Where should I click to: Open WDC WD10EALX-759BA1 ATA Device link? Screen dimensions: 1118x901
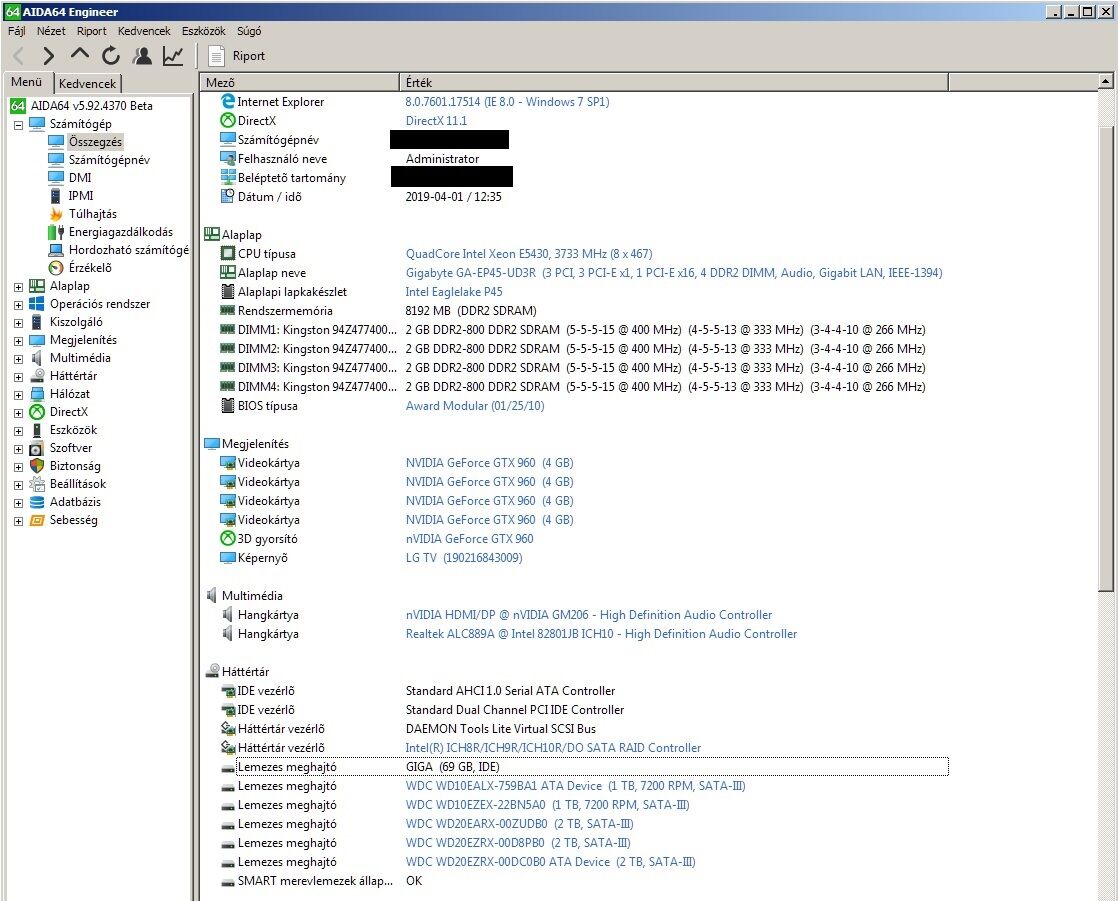pyautogui.click(x=575, y=786)
